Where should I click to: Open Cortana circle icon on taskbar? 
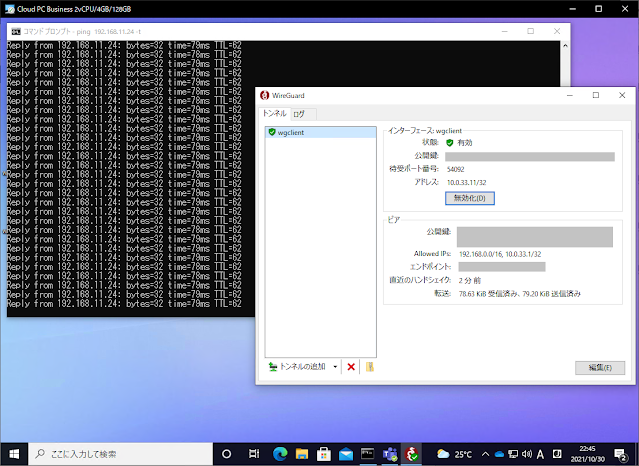click(227, 454)
